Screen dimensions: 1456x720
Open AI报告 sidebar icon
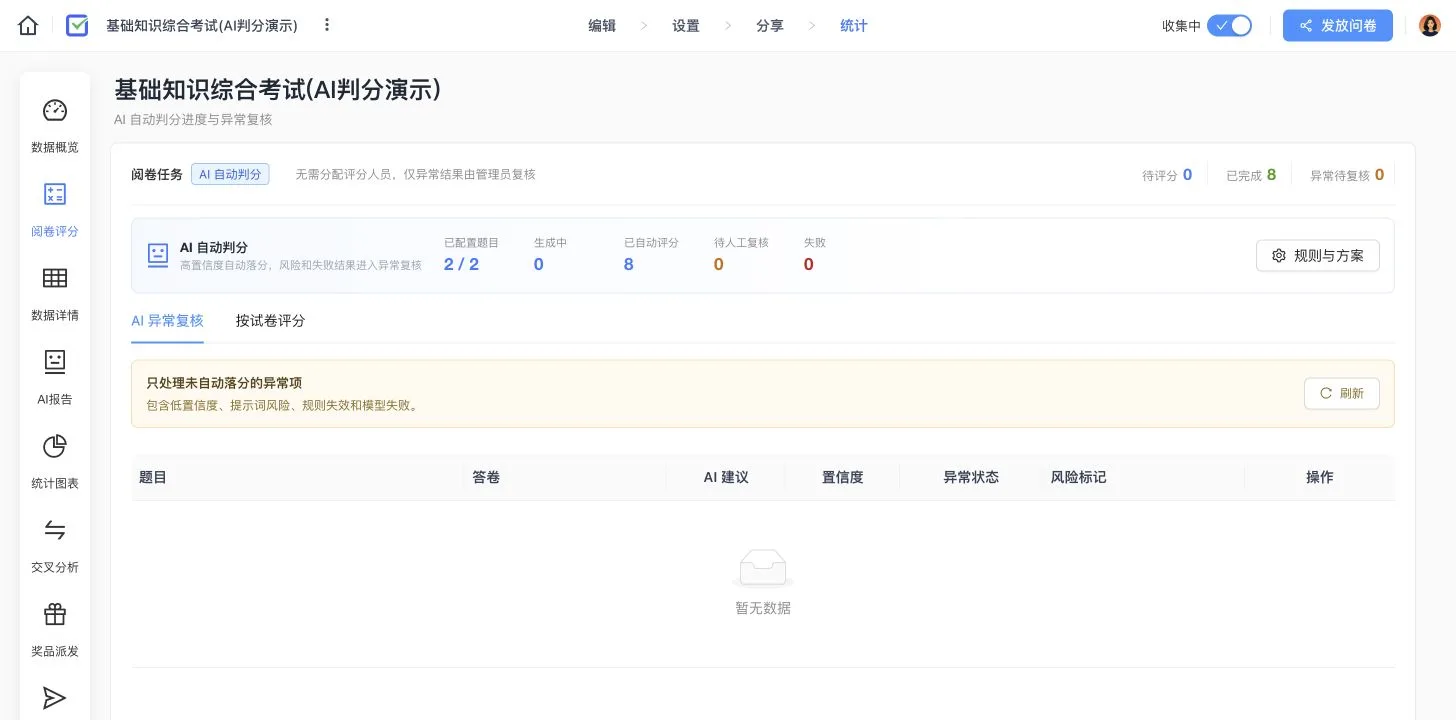[x=55, y=362]
